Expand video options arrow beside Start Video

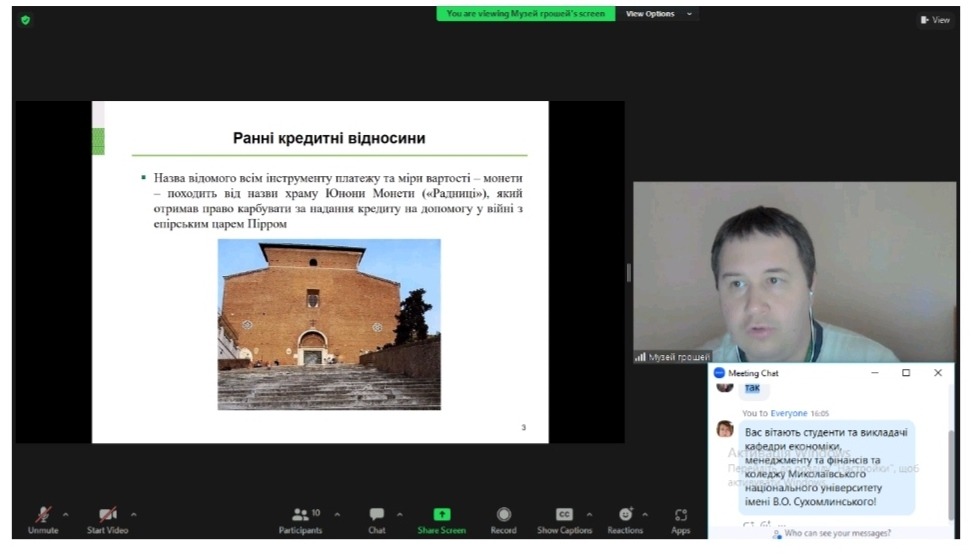pyautogui.click(x=133, y=514)
